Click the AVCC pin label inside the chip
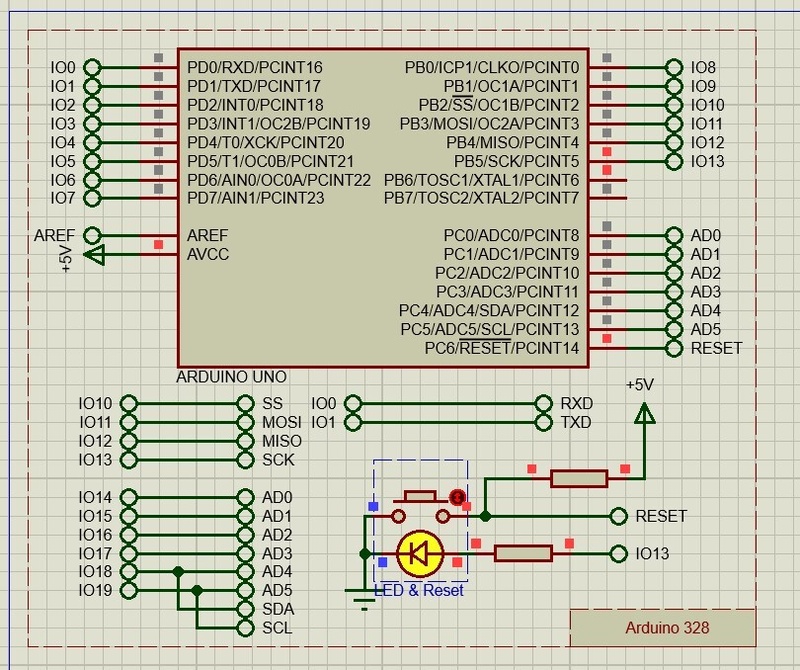 click(x=208, y=254)
